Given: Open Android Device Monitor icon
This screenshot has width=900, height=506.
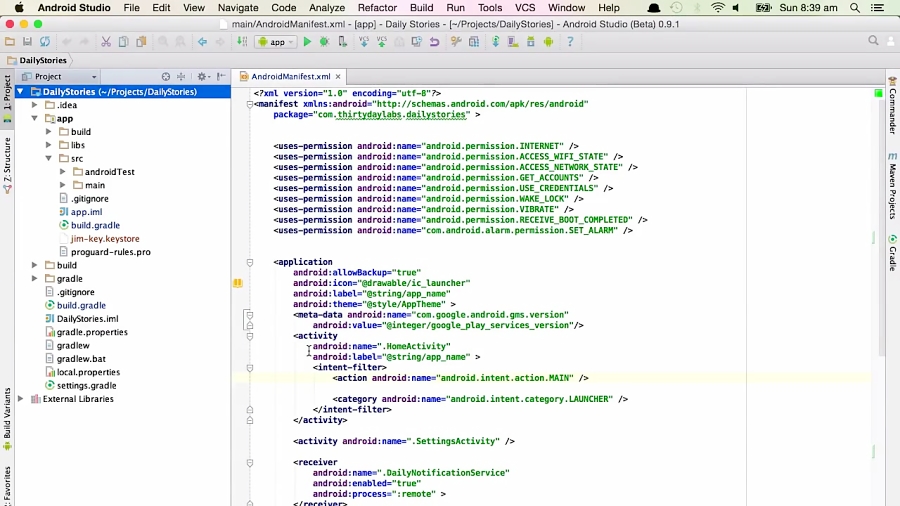Looking at the screenshot, I should click(549, 42).
